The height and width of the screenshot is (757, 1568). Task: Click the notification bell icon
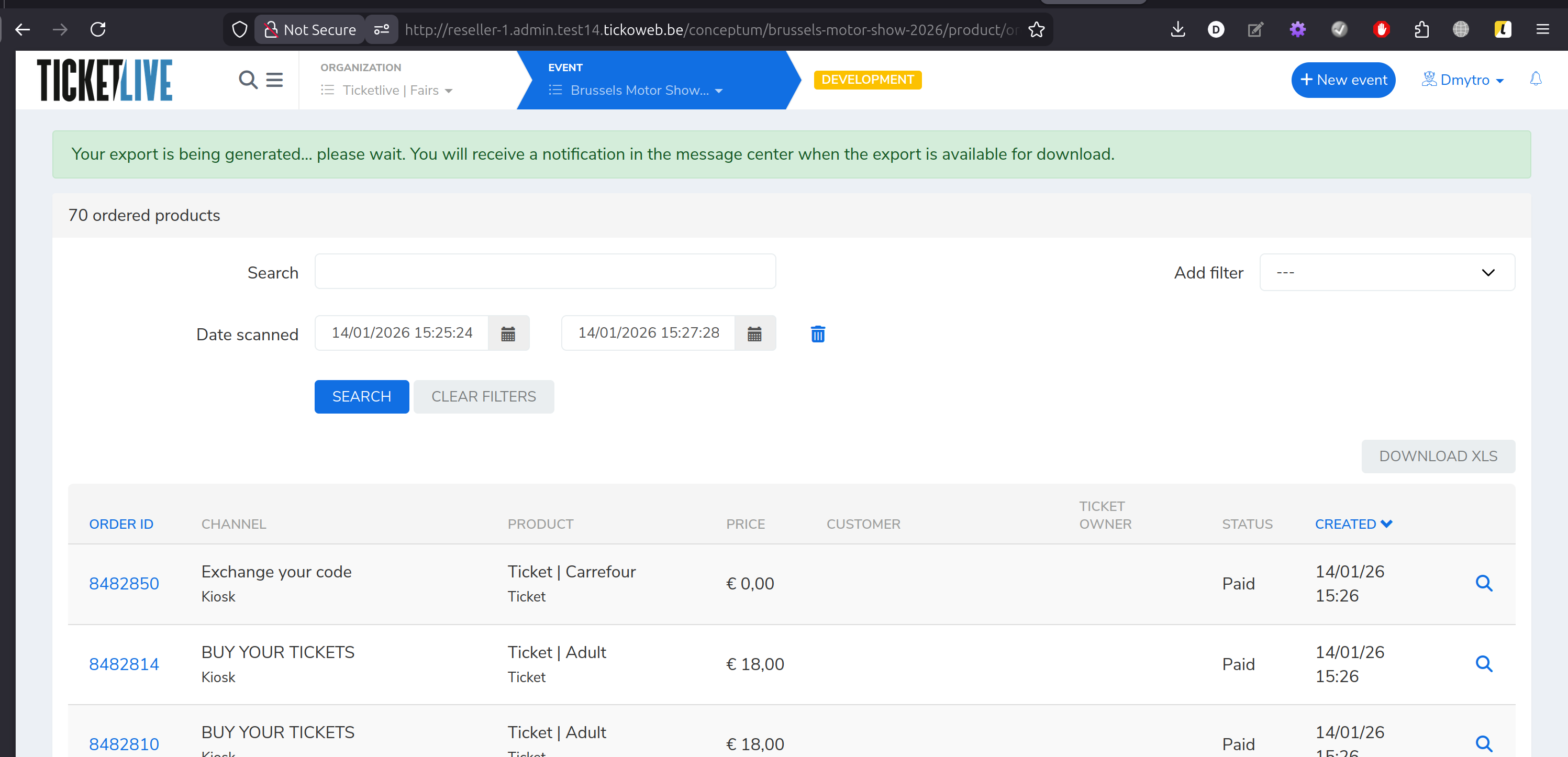click(1535, 79)
